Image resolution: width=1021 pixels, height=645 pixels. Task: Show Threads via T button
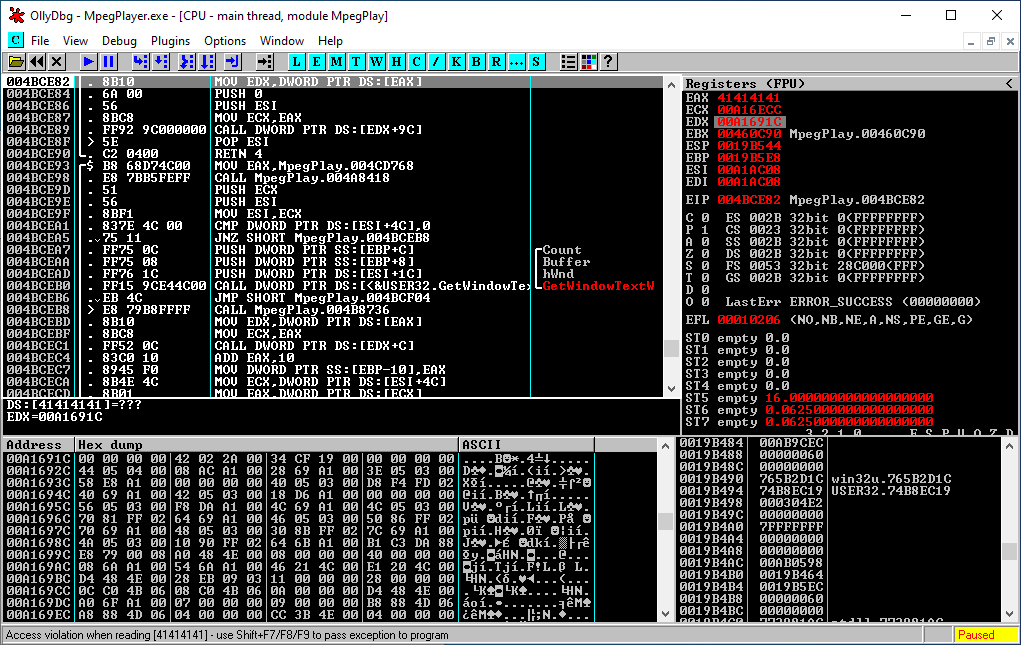coord(356,62)
